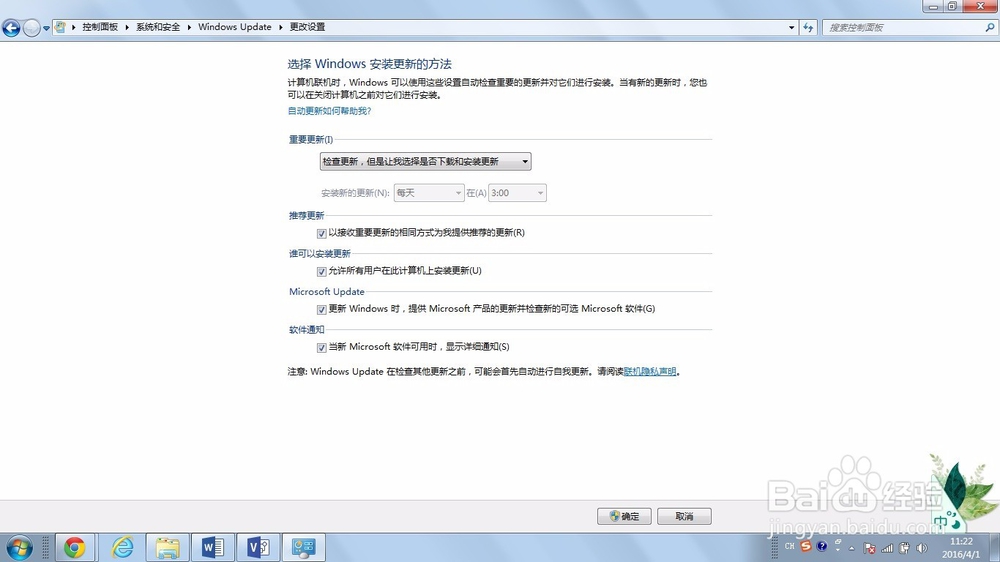Image resolution: width=1000 pixels, height=562 pixels.
Task: Open Action Center flag tray icon
Action: pos(869,548)
